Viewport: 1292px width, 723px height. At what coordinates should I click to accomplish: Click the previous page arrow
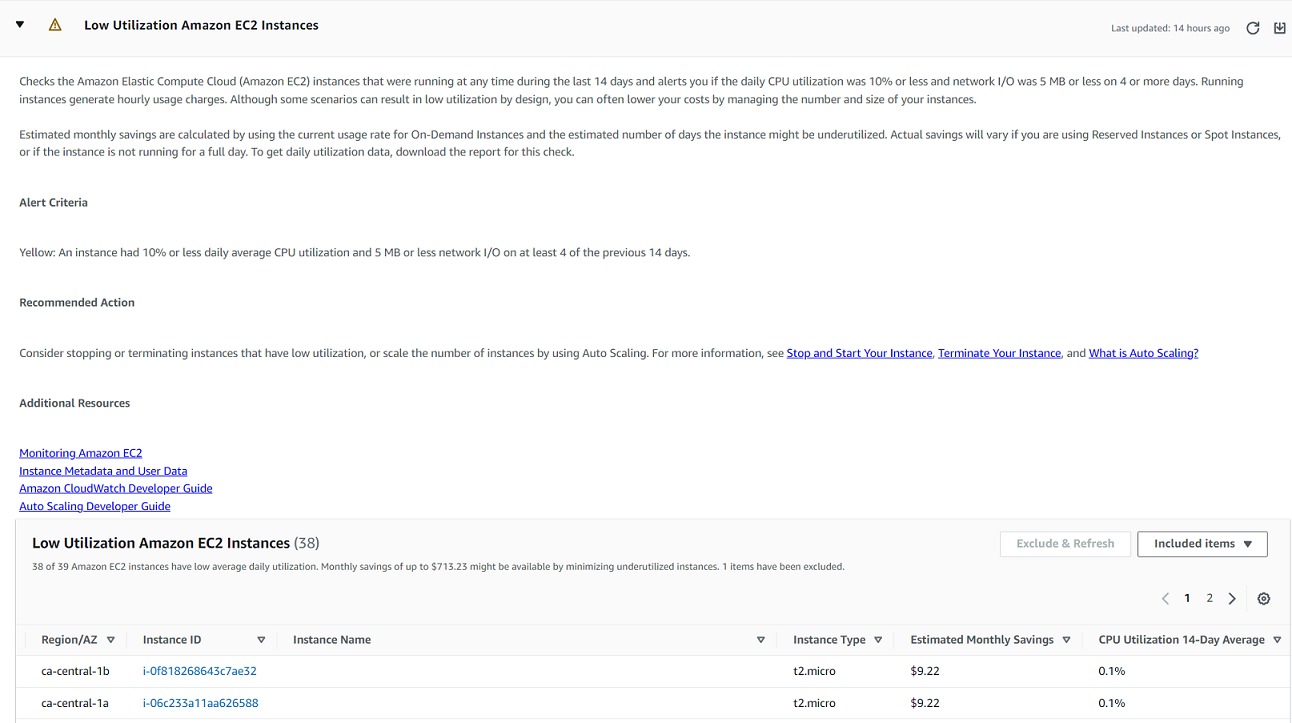pos(1165,598)
